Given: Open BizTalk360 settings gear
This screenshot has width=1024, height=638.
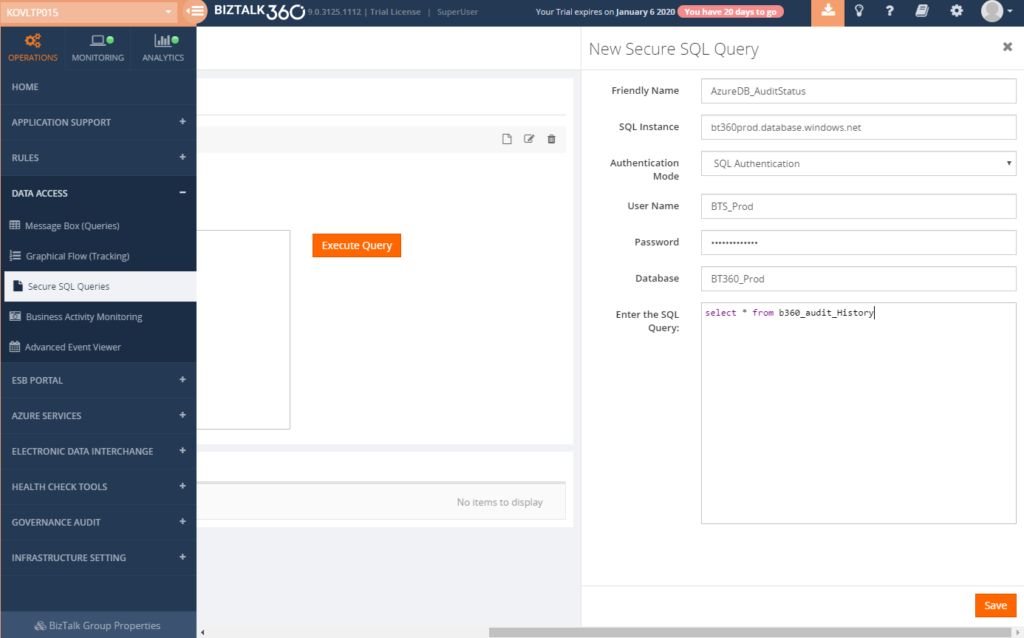Looking at the screenshot, I should (x=955, y=12).
